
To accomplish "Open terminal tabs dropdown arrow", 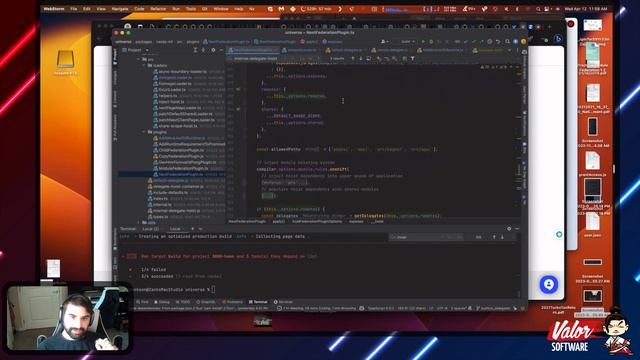I will pos(200,229).
